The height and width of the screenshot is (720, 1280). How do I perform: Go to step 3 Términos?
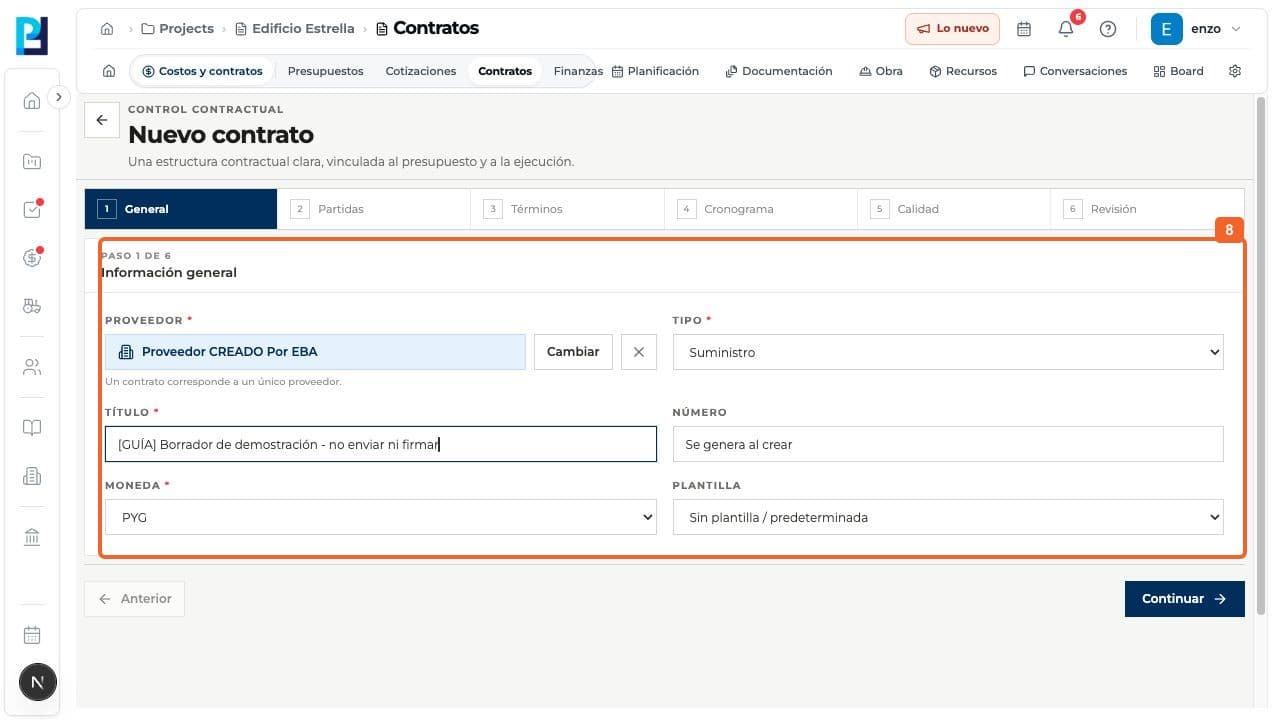click(x=567, y=209)
